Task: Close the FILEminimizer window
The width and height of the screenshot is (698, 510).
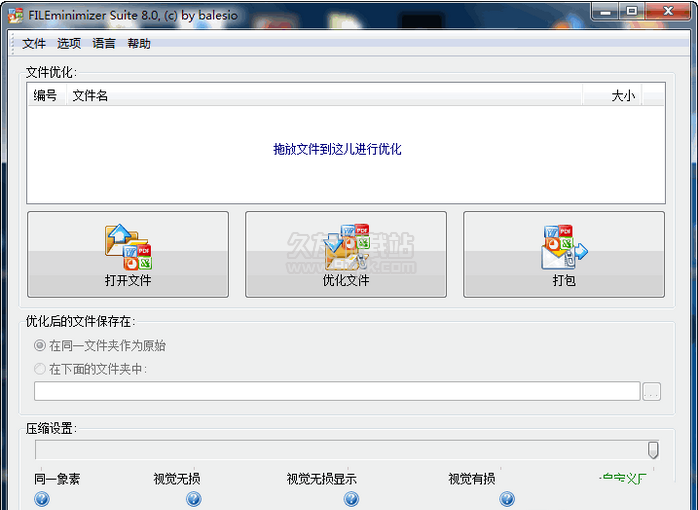Action: point(668,11)
